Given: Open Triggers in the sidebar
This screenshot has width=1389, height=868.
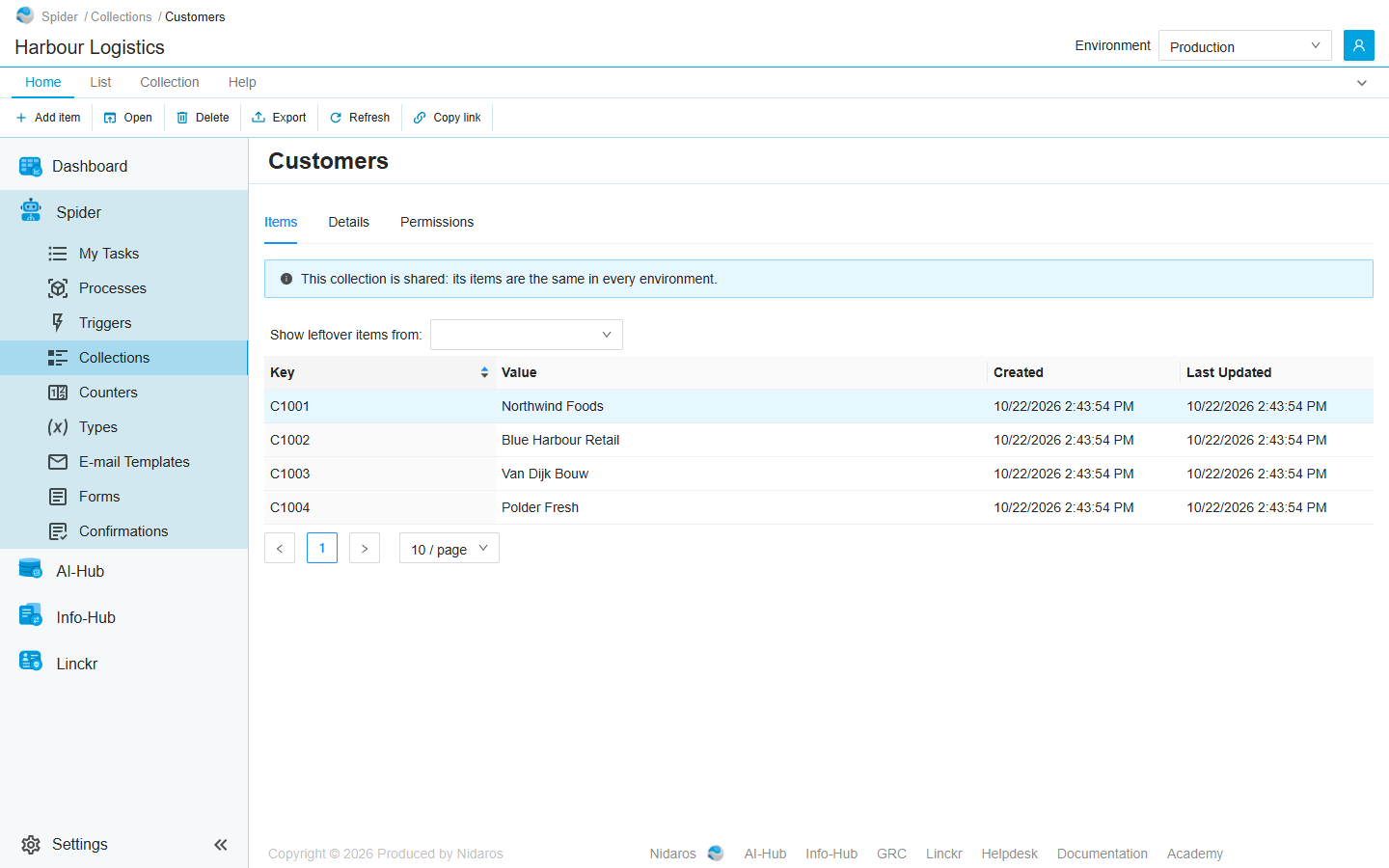Looking at the screenshot, I should pos(123,323).
